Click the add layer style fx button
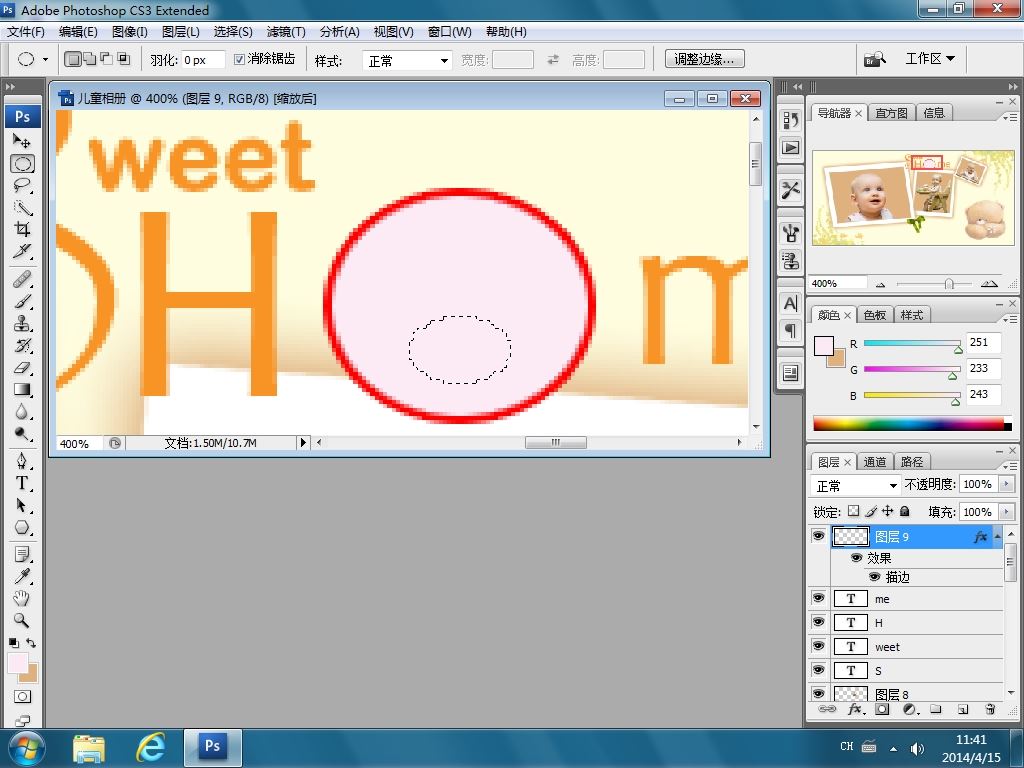The width and height of the screenshot is (1024, 768). (x=855, y=709)
